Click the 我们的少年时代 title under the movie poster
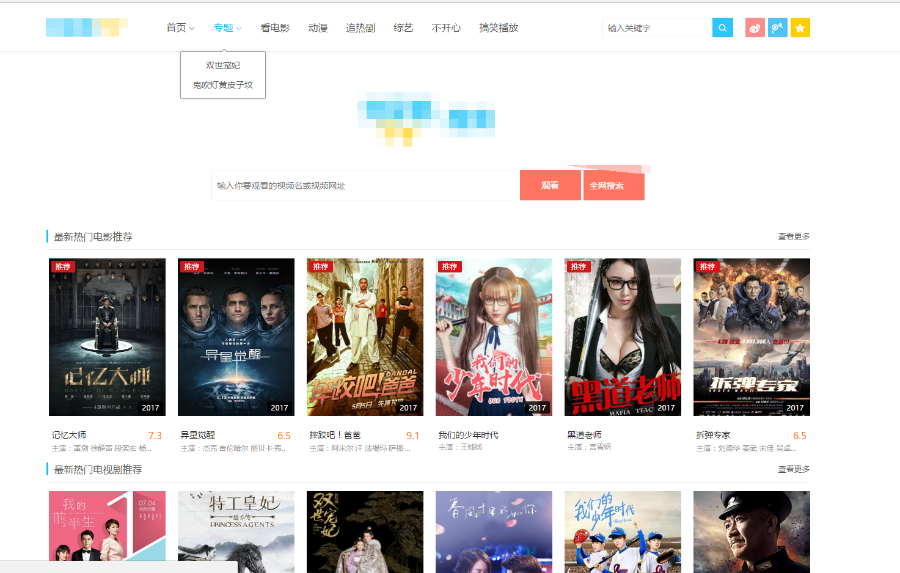The height and width of the screenshot is (573, 900). point(468,435)
